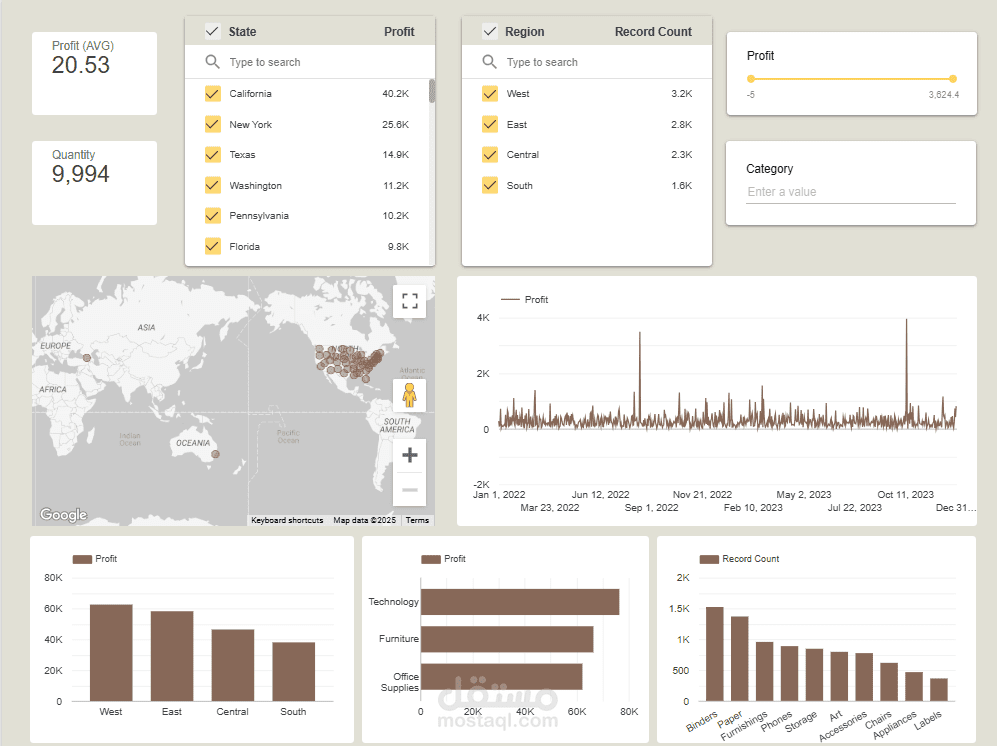Click South's record count 1.6K

click(x=682, y=186)
